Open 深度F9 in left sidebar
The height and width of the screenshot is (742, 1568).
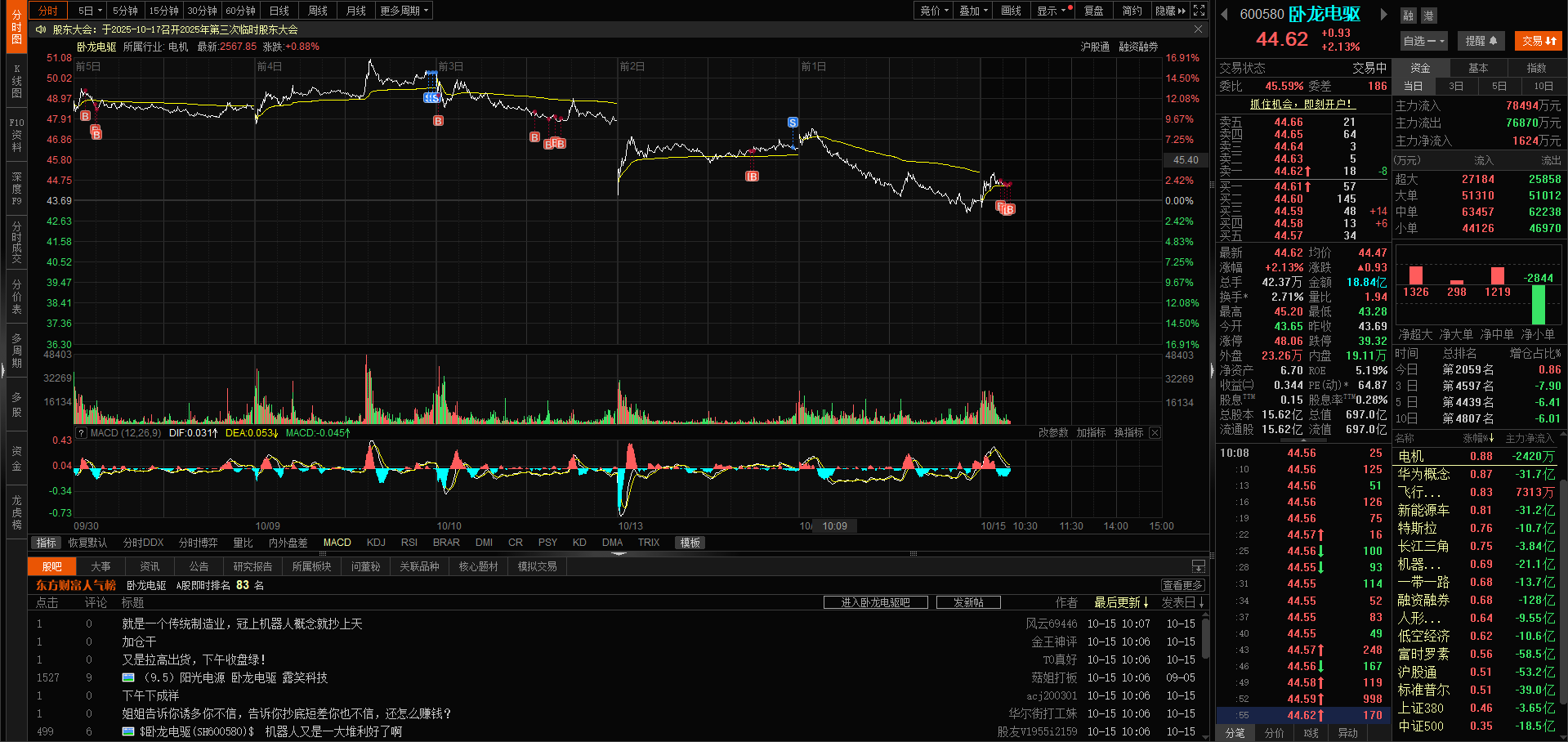16,189
